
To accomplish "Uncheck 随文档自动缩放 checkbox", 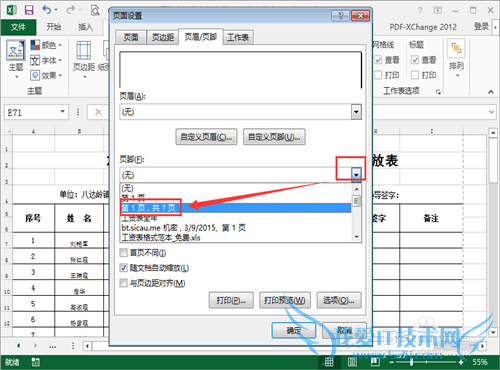I will [124, 268].
